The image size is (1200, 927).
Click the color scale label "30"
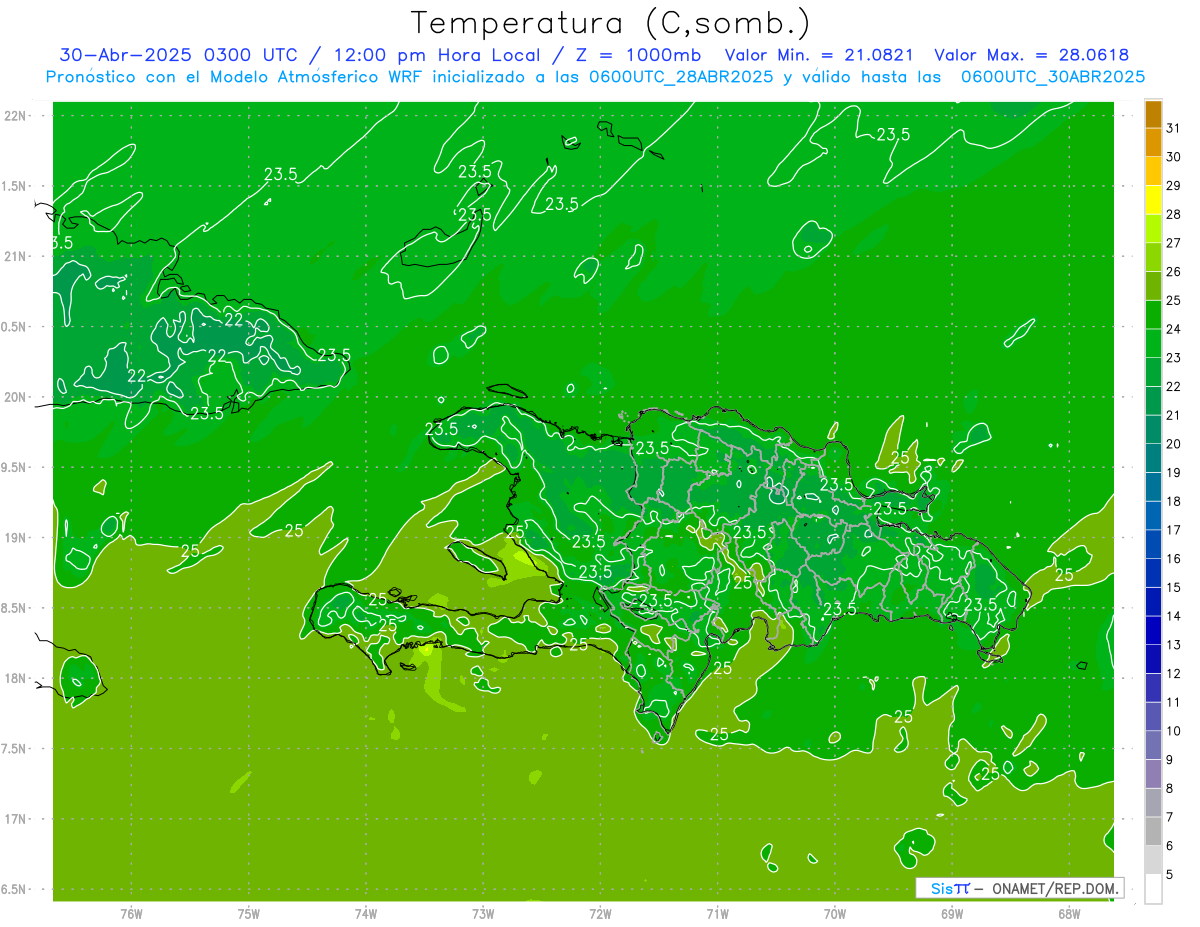(1174, 157)
